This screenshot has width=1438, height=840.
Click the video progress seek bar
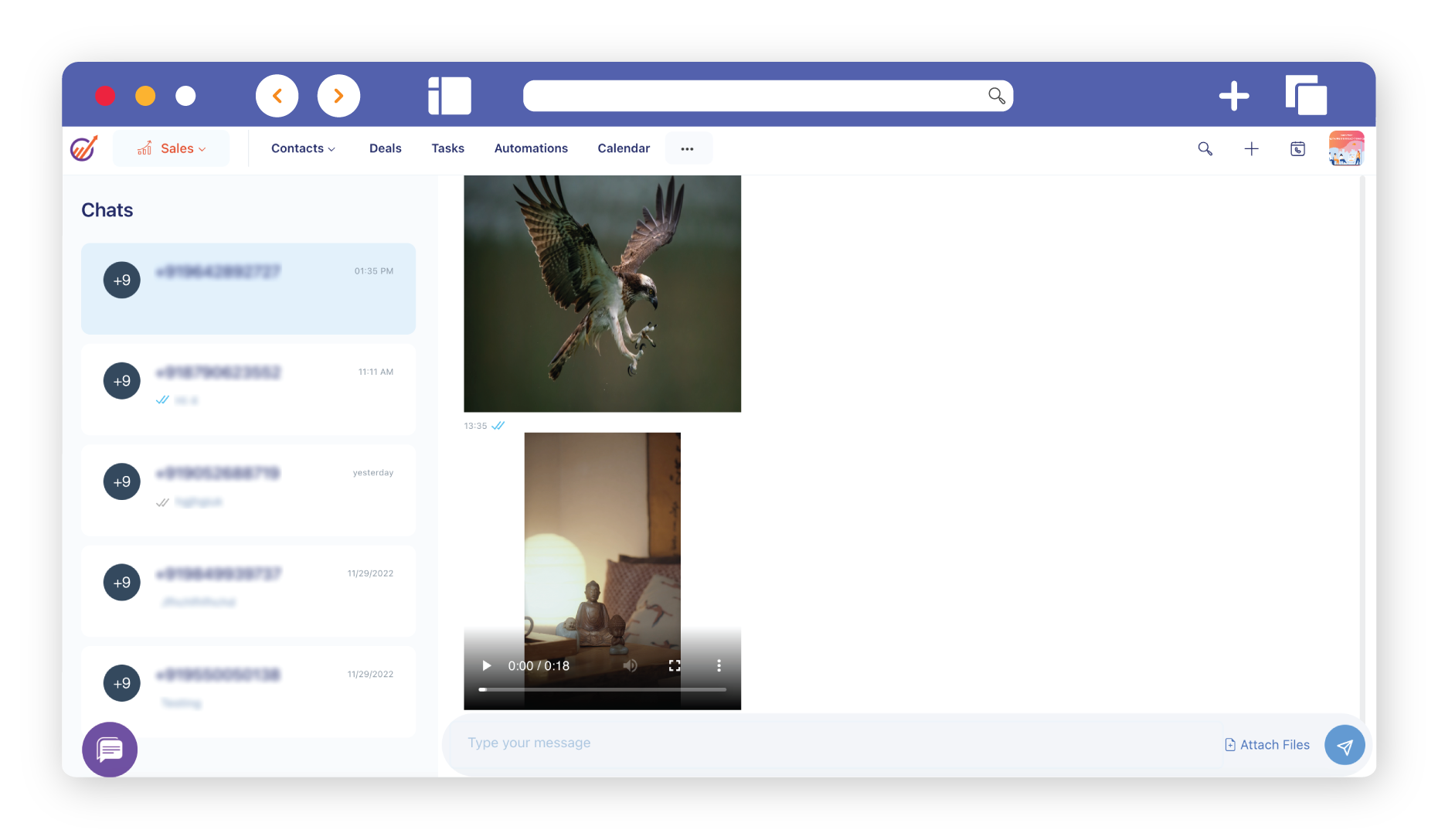pyautogui.click(x=603, y=689)
